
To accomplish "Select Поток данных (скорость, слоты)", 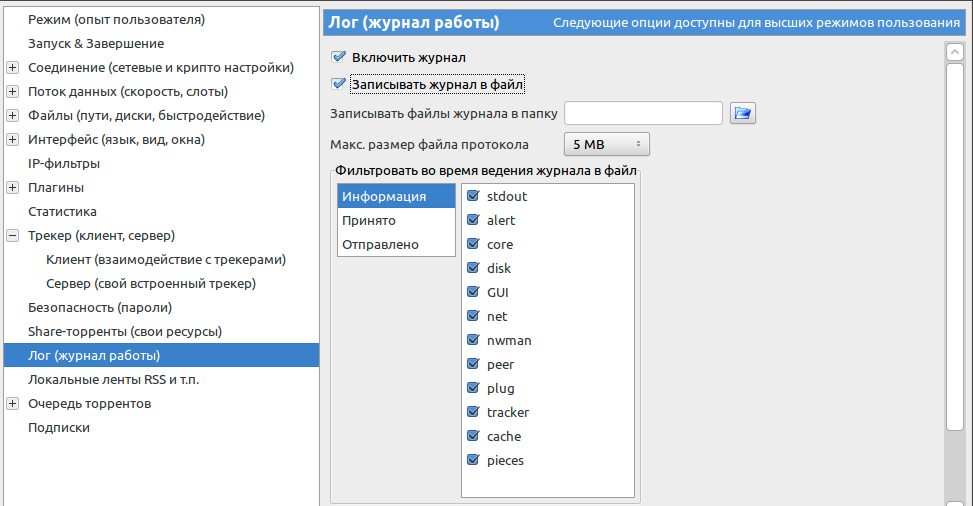I will (x=128, y=91).
